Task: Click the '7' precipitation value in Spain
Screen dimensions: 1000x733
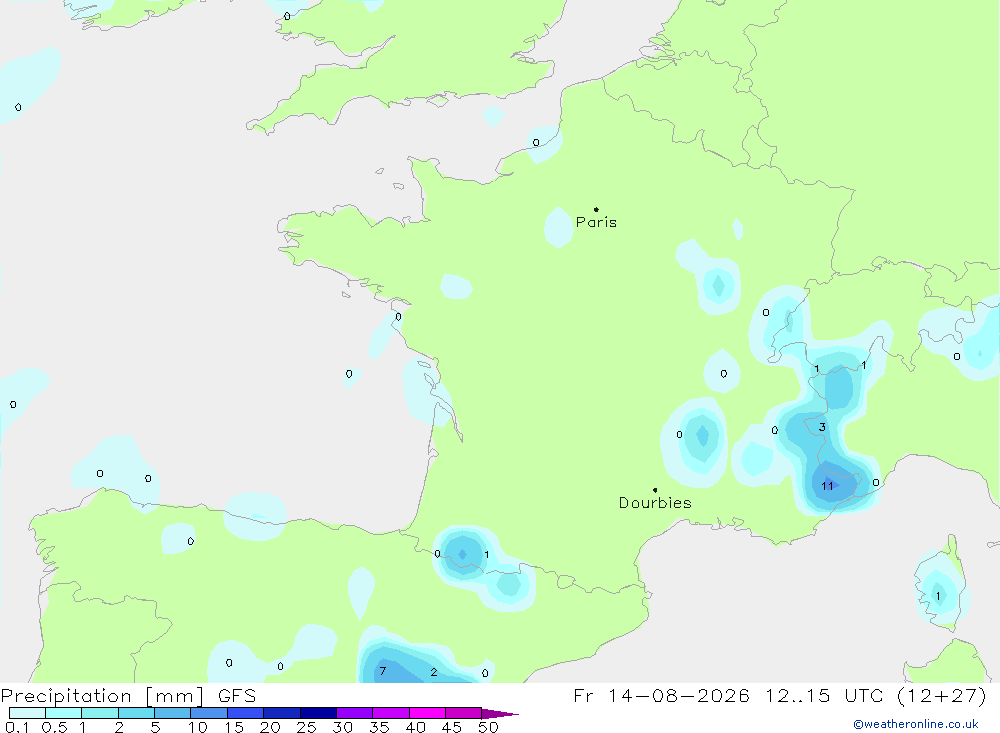Action: (383, 670)
